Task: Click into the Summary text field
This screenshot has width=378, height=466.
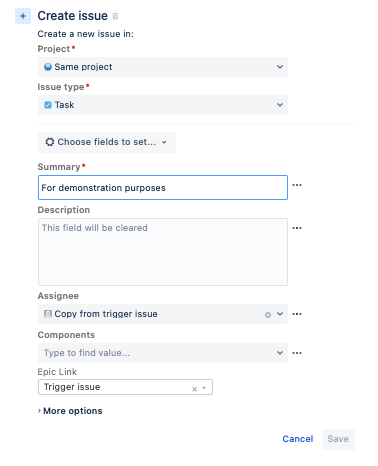Action: point(163,188)
